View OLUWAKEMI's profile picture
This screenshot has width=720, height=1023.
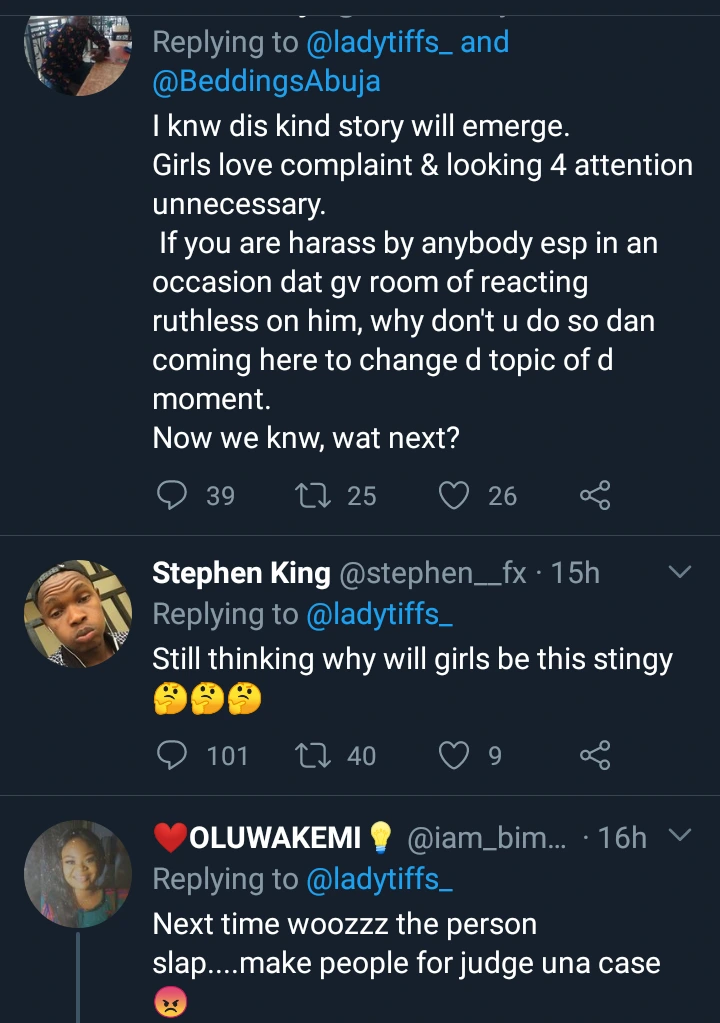pyautogui.click(x=78, y=874)
